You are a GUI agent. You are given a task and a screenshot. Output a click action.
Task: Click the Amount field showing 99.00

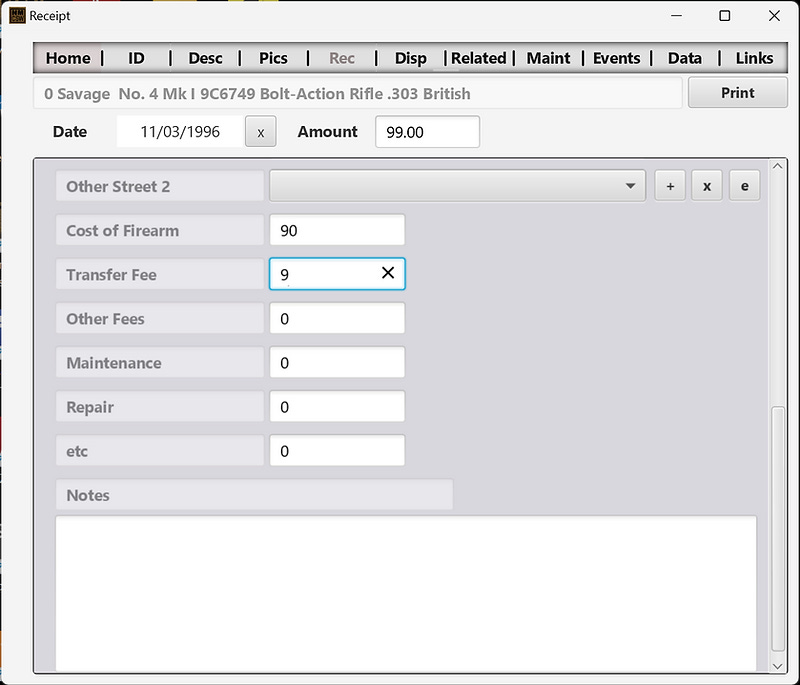[427, 132]
